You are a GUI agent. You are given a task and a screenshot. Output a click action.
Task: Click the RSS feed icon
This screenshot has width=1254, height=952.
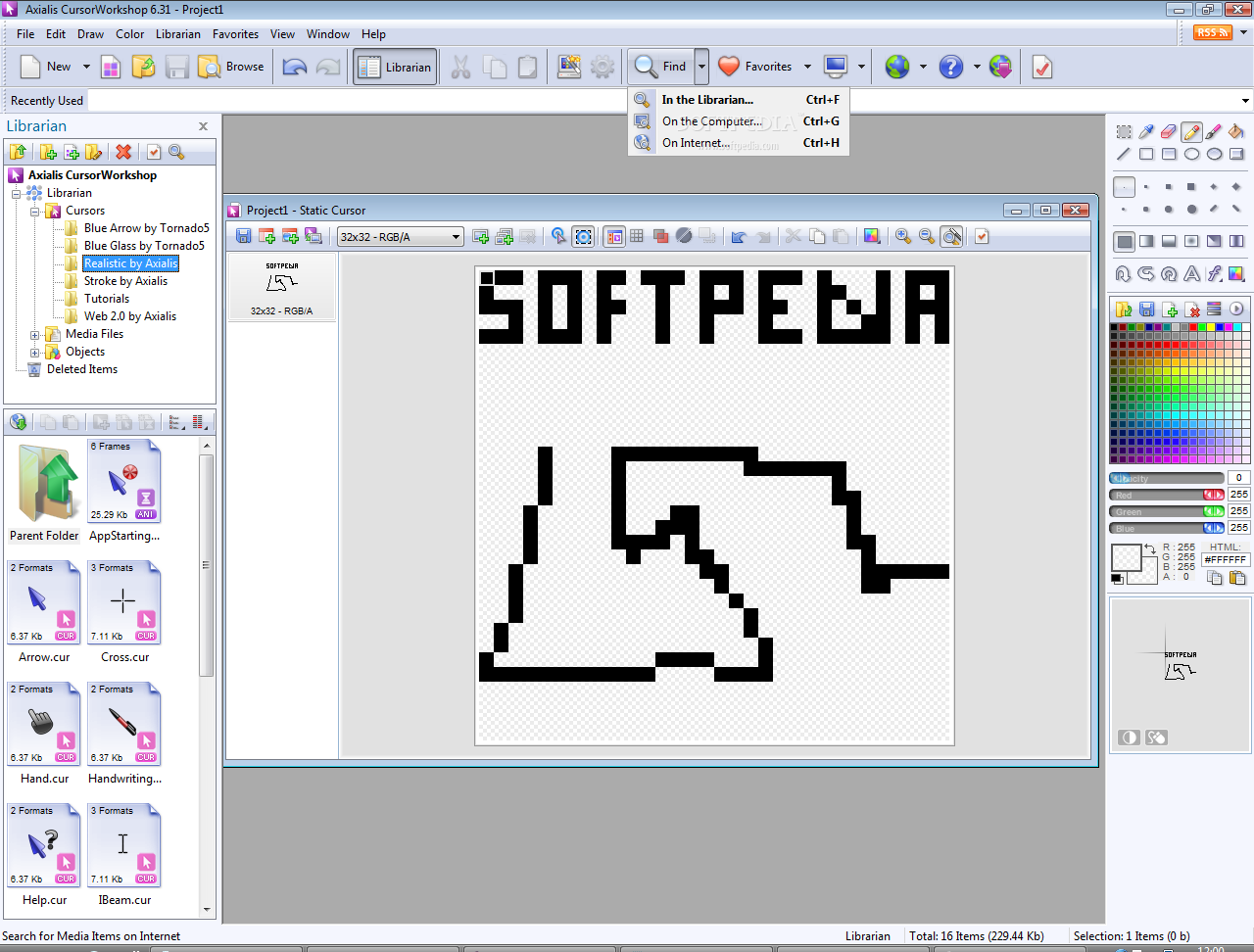pos(1213,32)
